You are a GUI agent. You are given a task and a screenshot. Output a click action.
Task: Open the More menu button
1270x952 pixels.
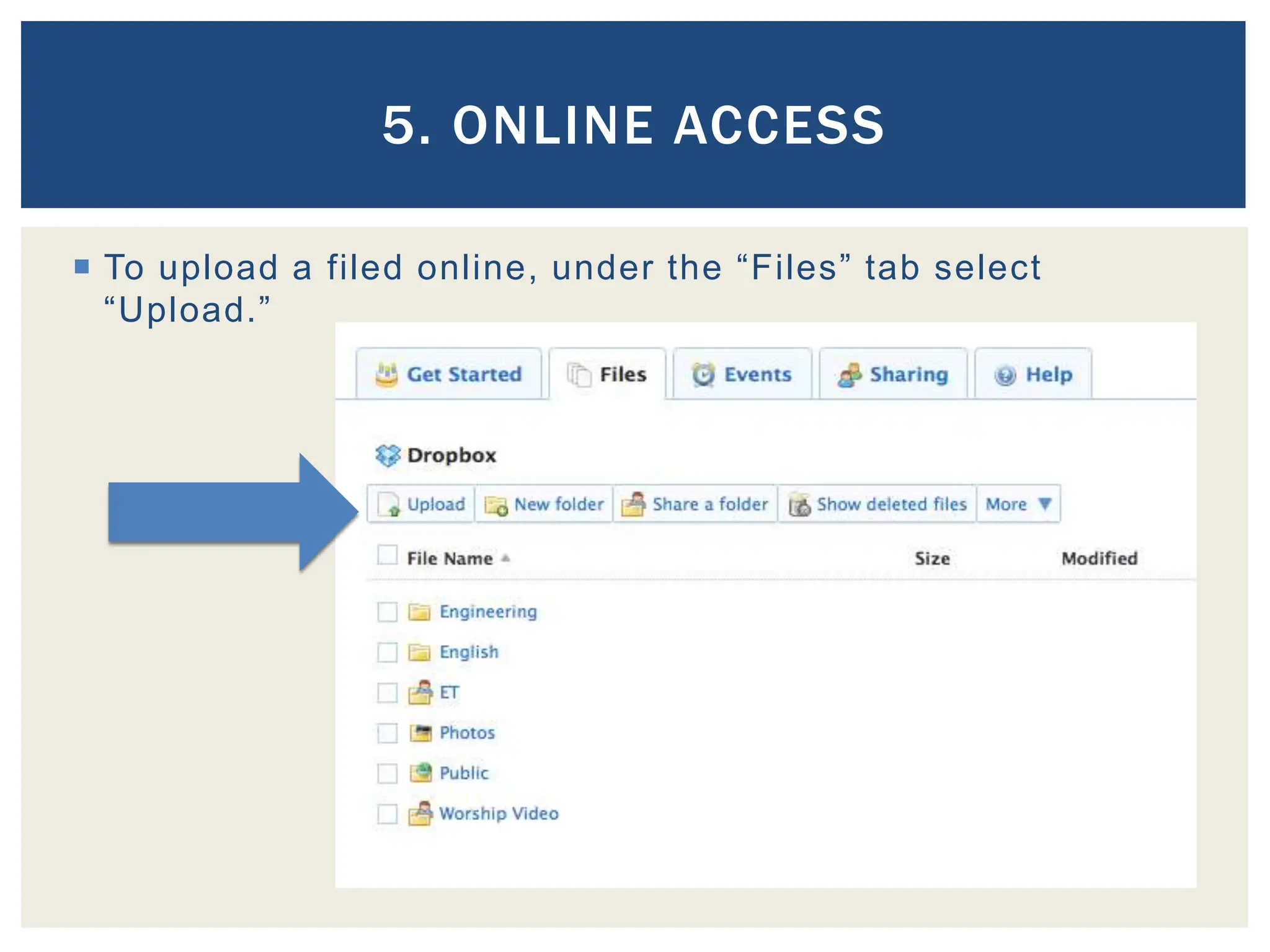coord(1018,504)
